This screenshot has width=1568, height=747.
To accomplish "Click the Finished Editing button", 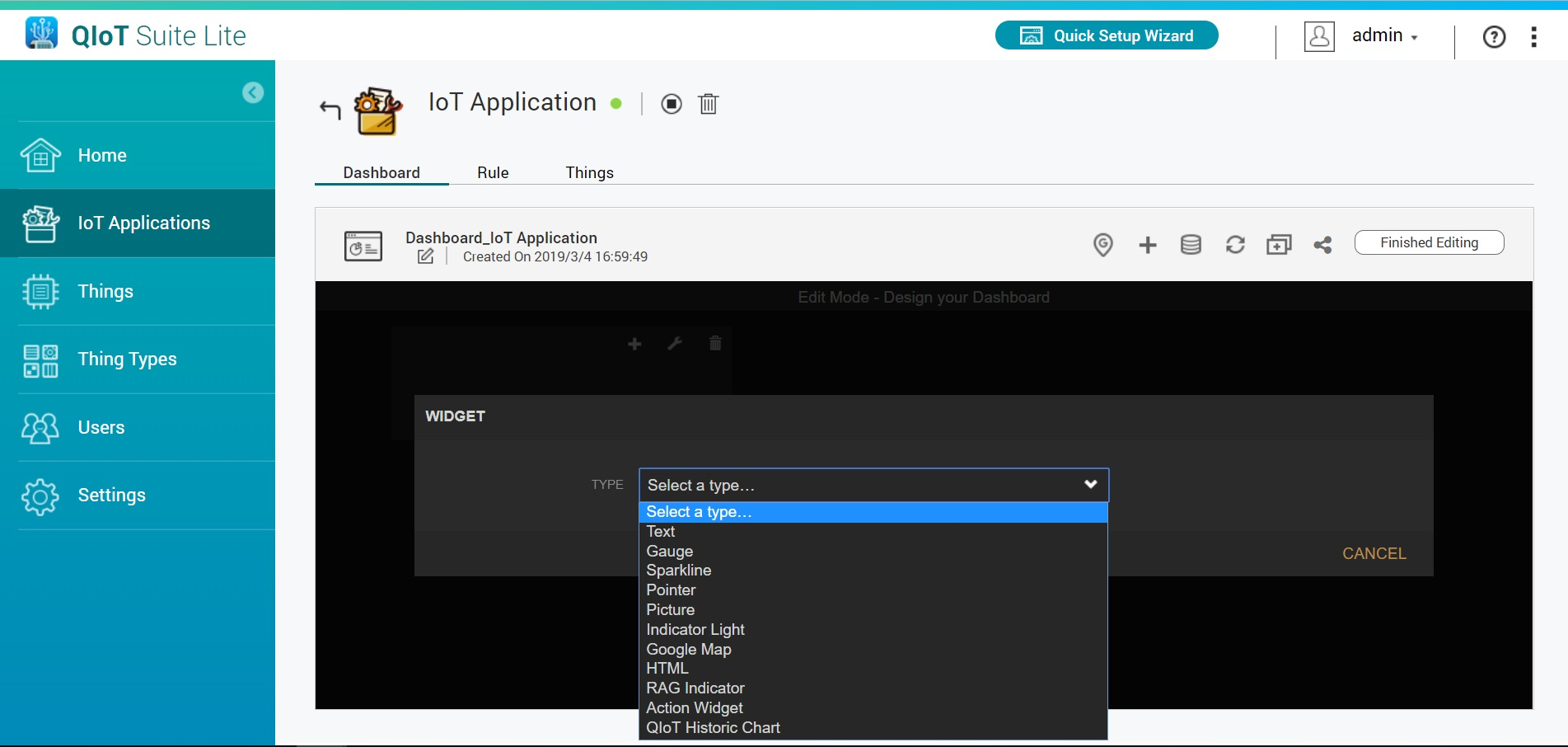I will pos(1429,242).
